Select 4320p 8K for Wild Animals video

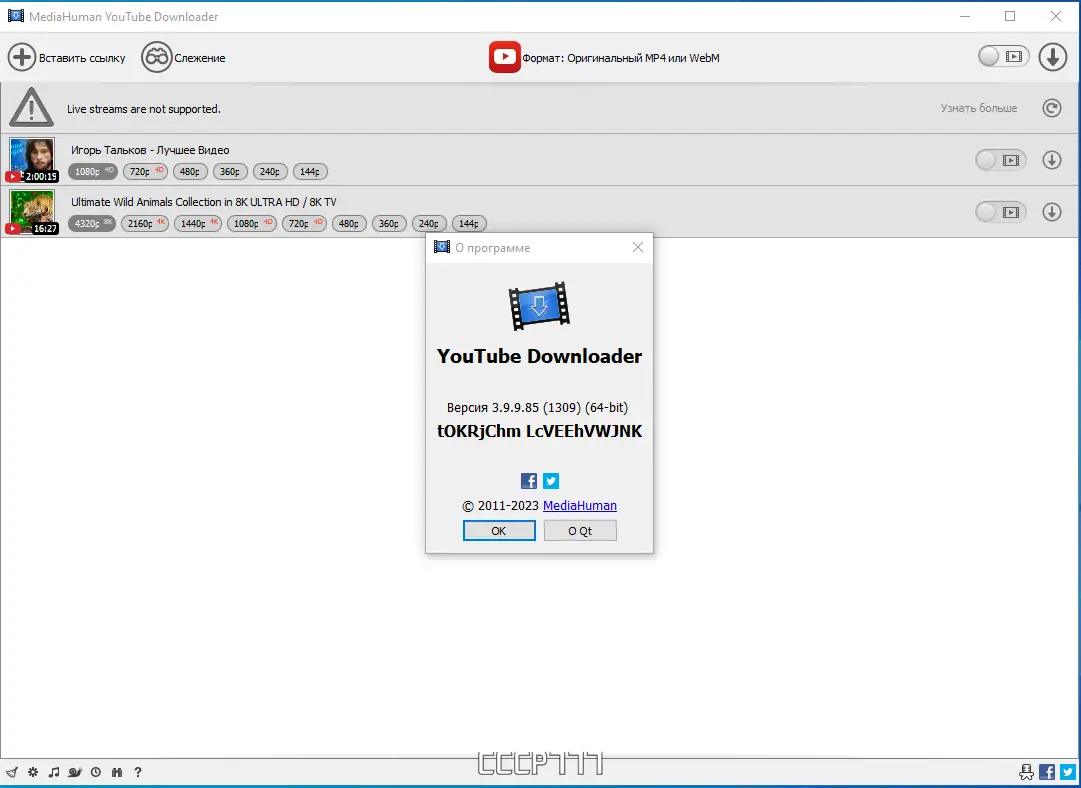click(92, 223)
